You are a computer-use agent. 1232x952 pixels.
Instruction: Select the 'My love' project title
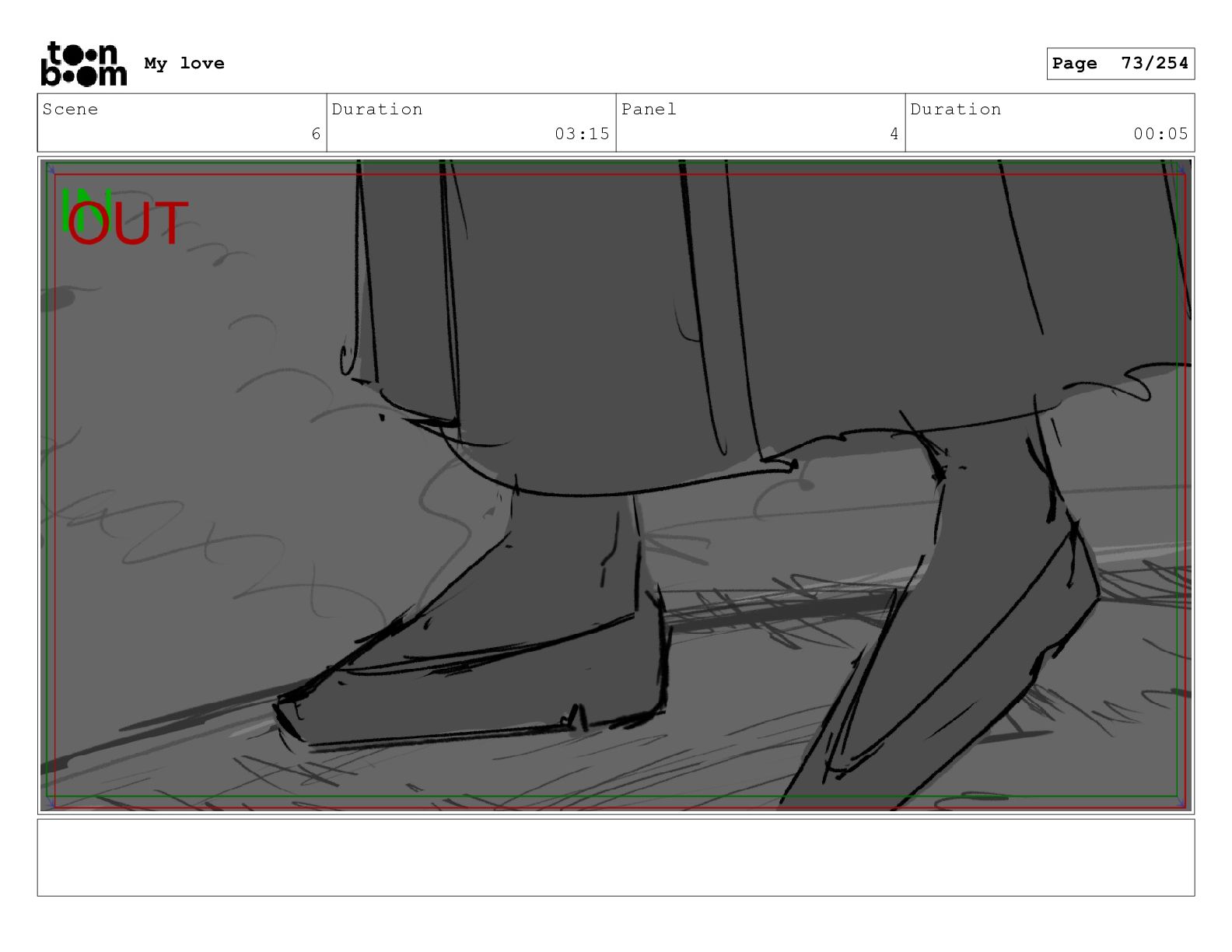tap(184, 64)
